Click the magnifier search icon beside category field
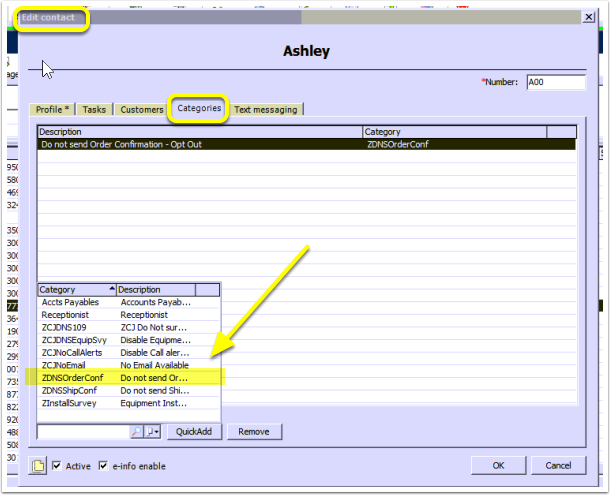 click(x=136, y=431)
